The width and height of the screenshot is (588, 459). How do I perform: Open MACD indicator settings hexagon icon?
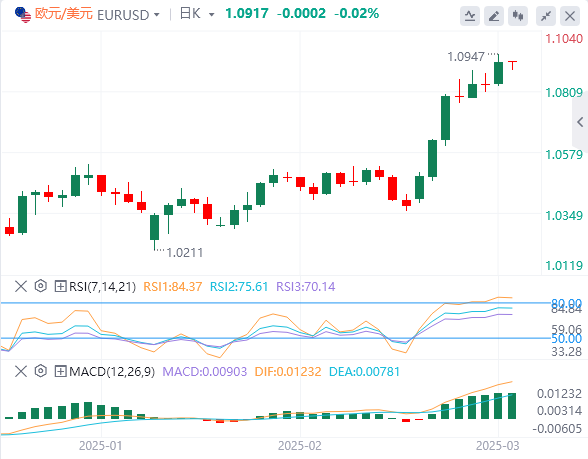[40, 371]
